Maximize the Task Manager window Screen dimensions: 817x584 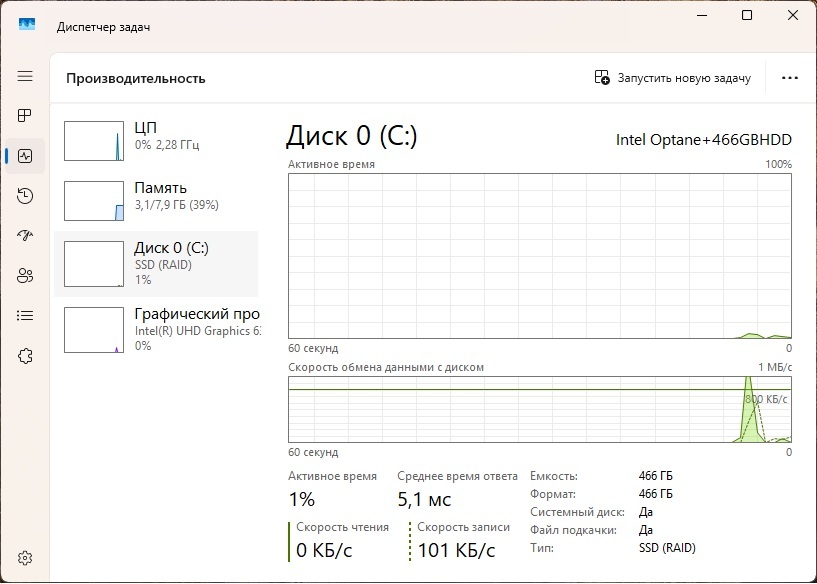(747, 16)
